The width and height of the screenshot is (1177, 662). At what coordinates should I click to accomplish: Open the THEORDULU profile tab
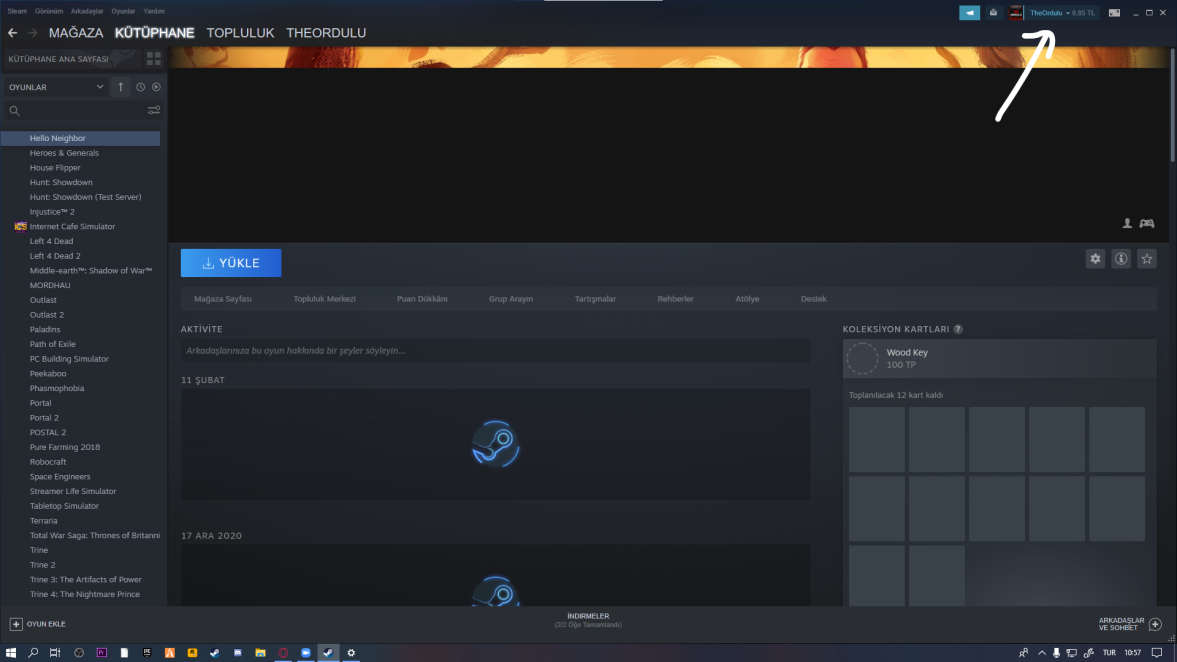[x=326, y=33]
